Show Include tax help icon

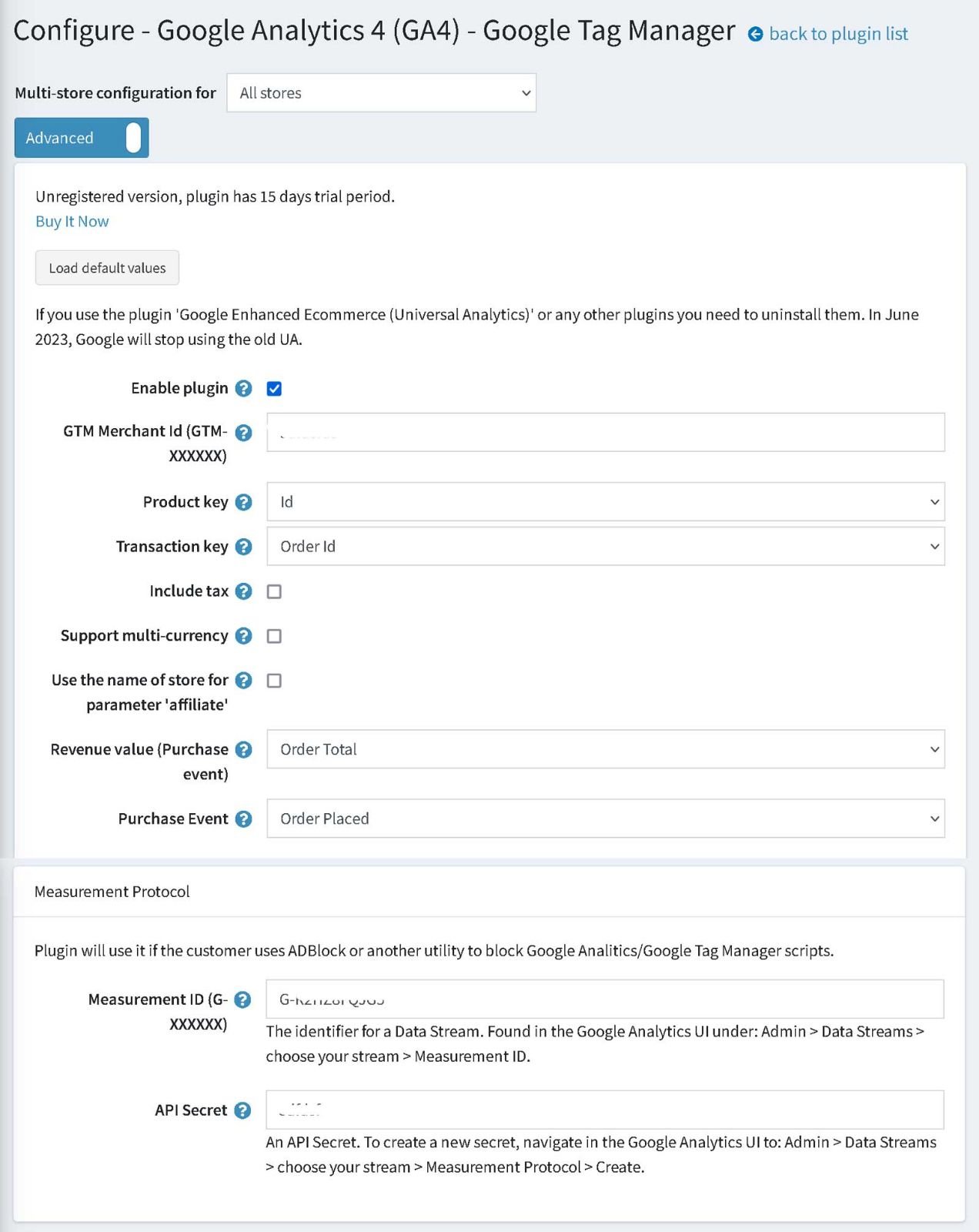[x=243, y=591]
